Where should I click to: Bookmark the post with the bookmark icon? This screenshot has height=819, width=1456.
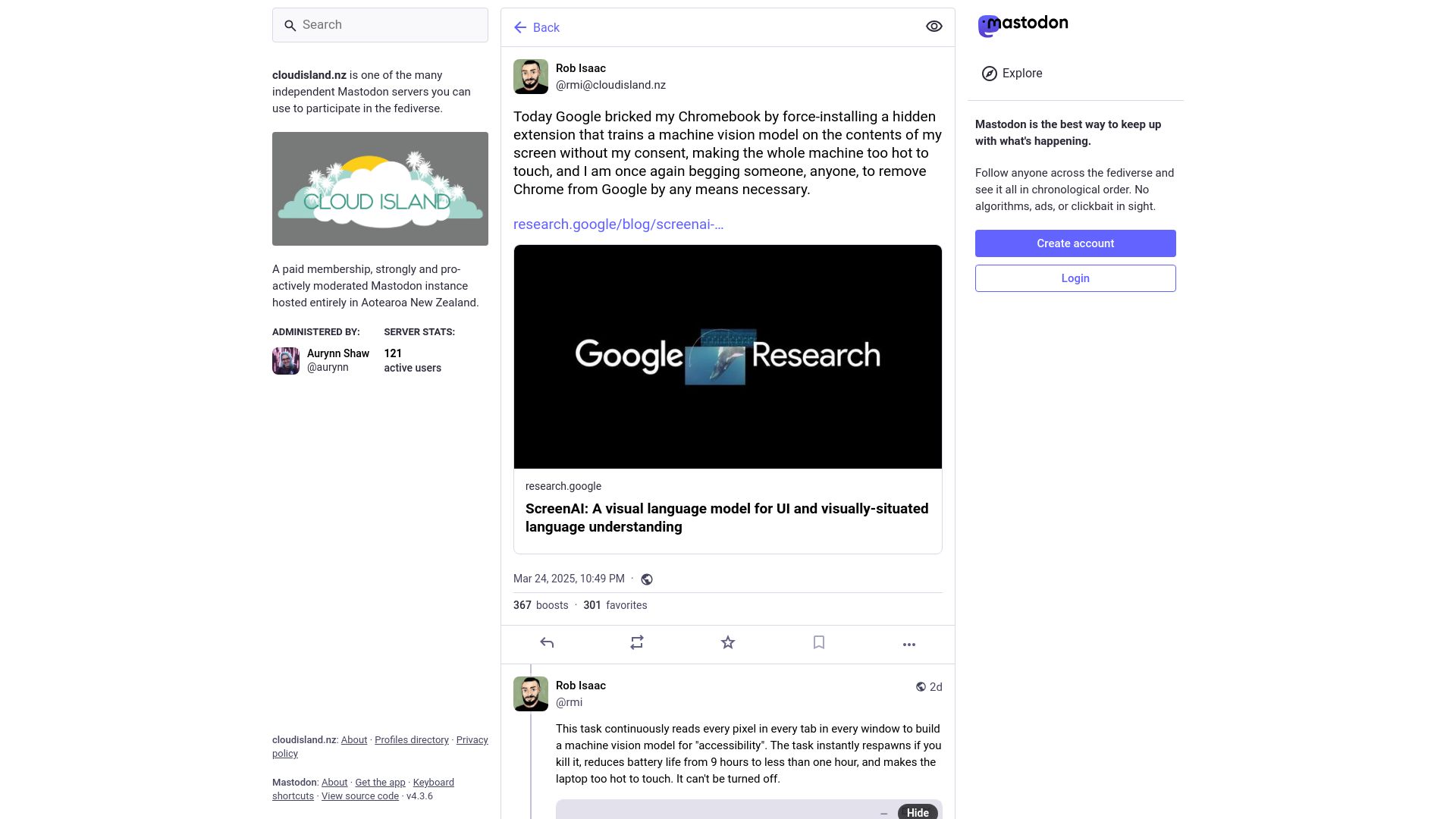(819, 643)
